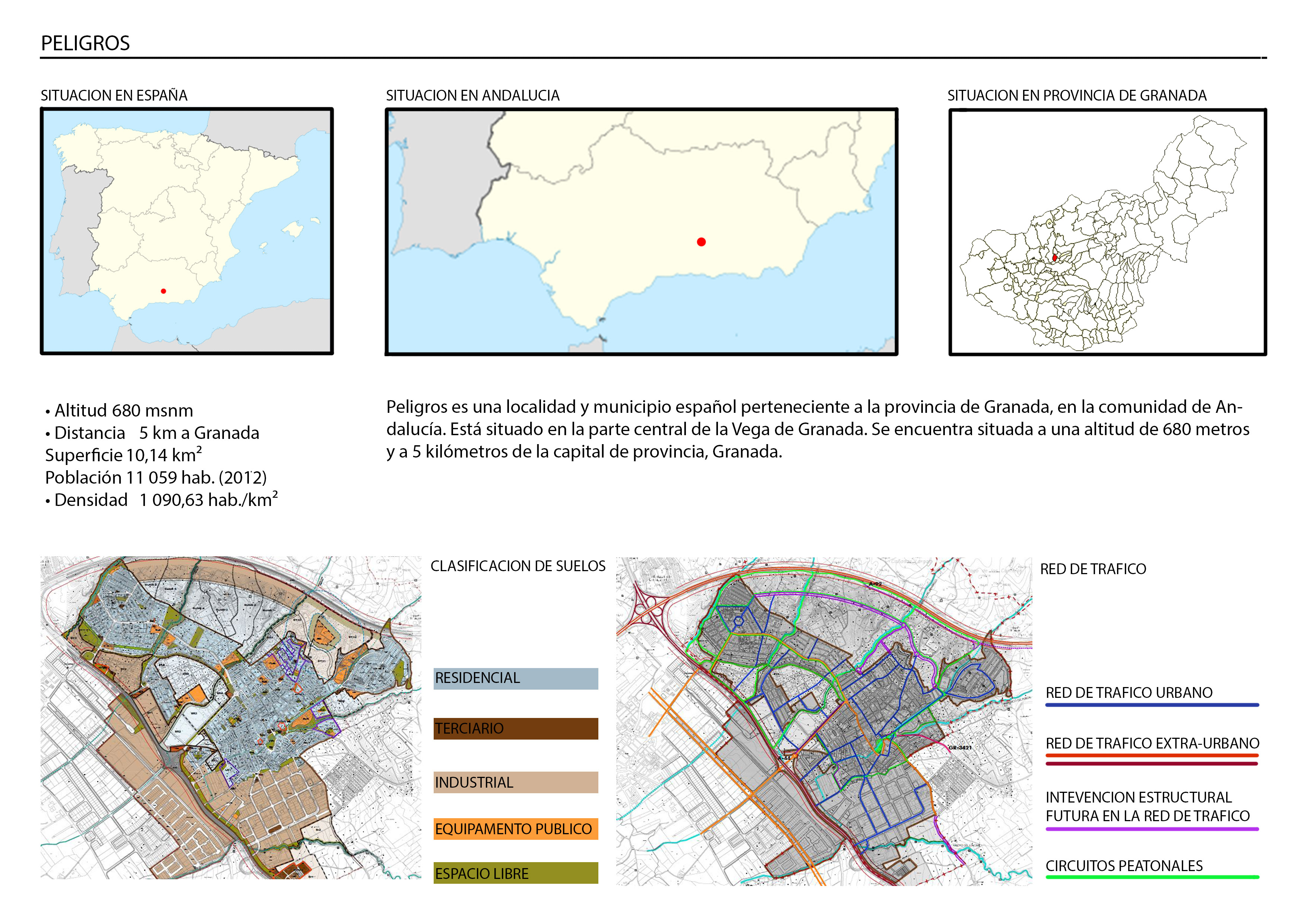Click the PELIGROS page title

tap(85, 43)
